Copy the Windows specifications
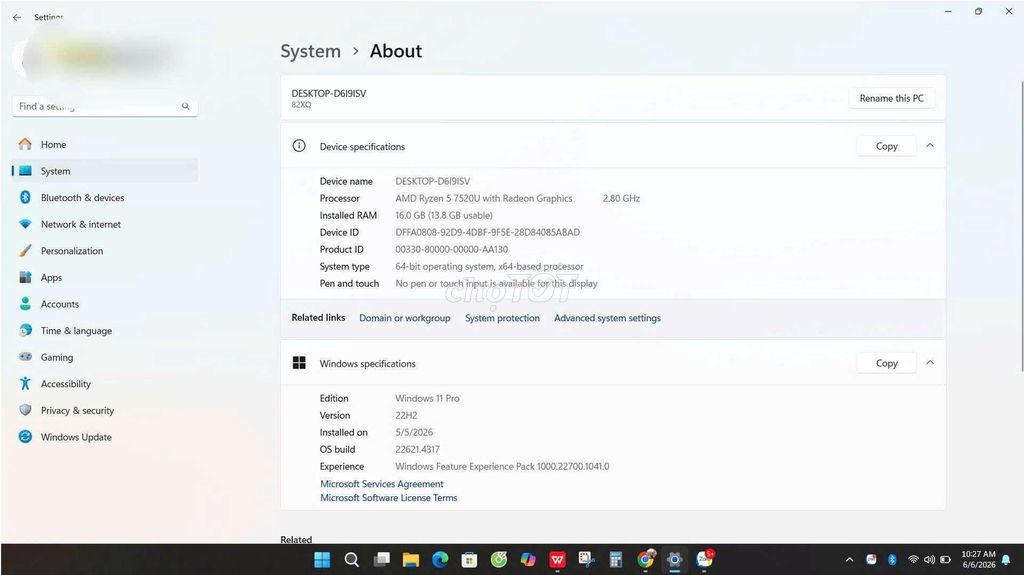Screen dimensions: 1024x575 point(886,363)
